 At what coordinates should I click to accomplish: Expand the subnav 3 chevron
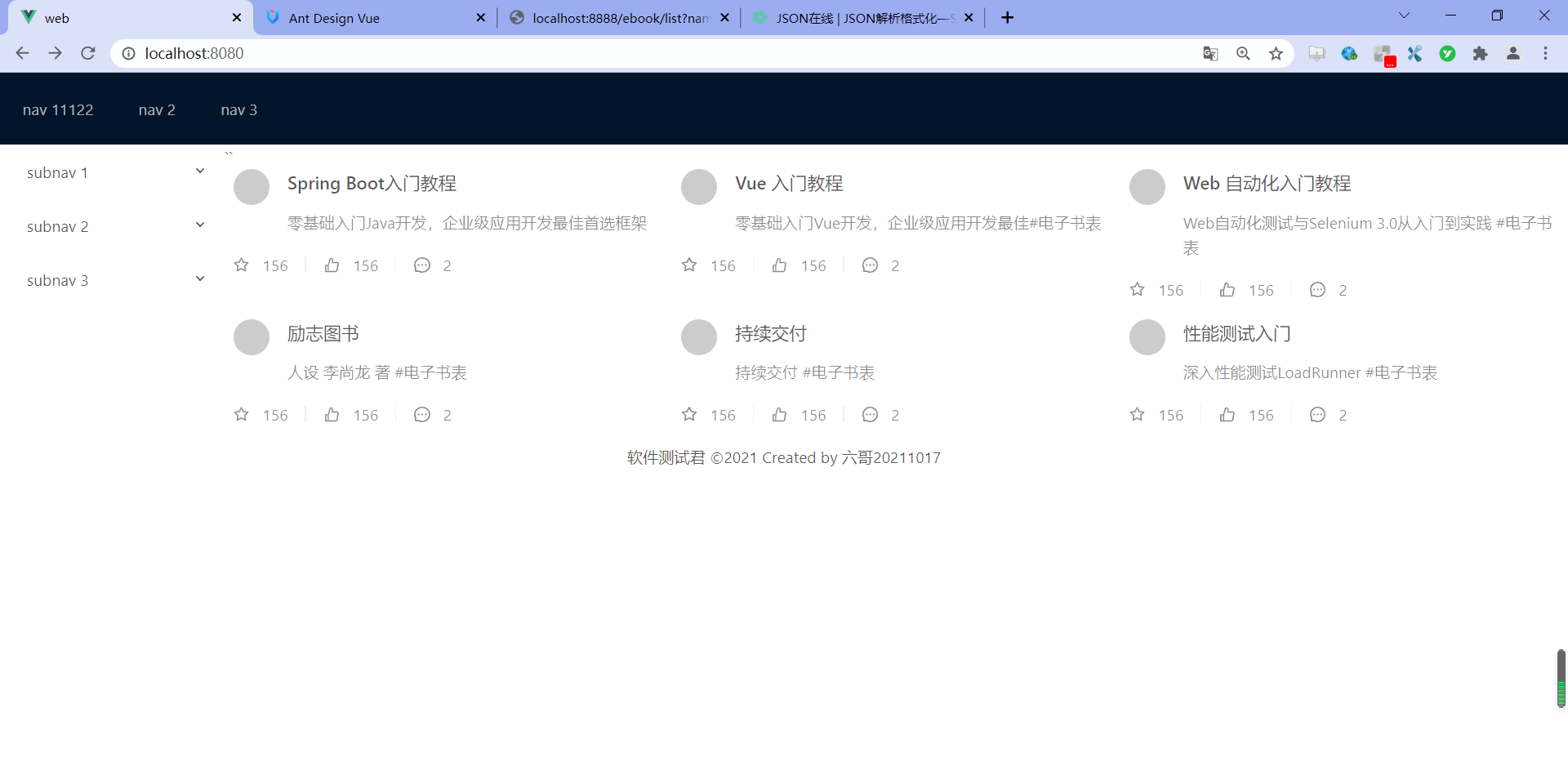tap(199, 278)
